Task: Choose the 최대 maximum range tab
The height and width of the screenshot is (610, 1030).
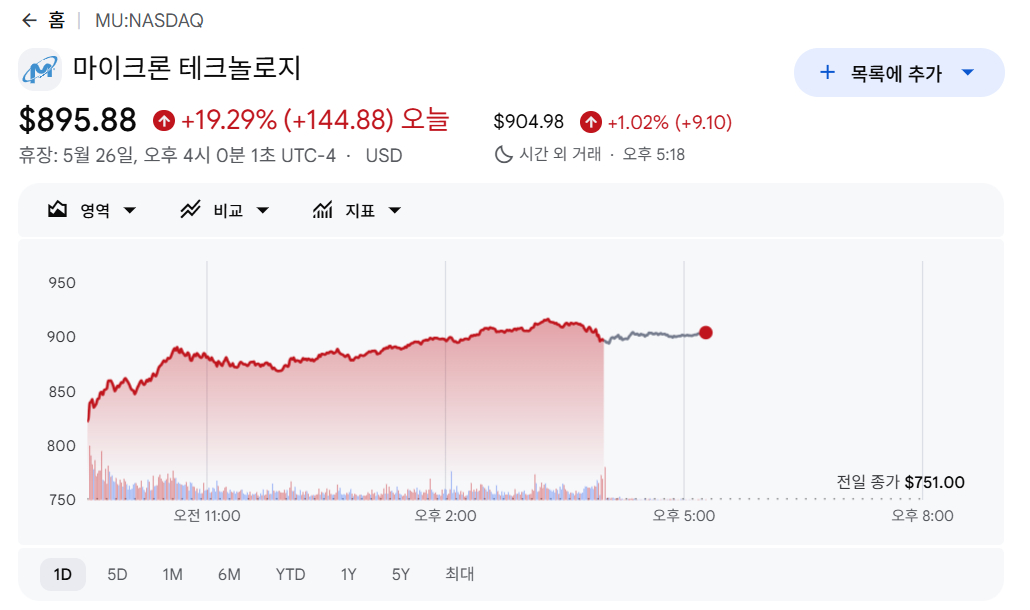Action: 459,575
